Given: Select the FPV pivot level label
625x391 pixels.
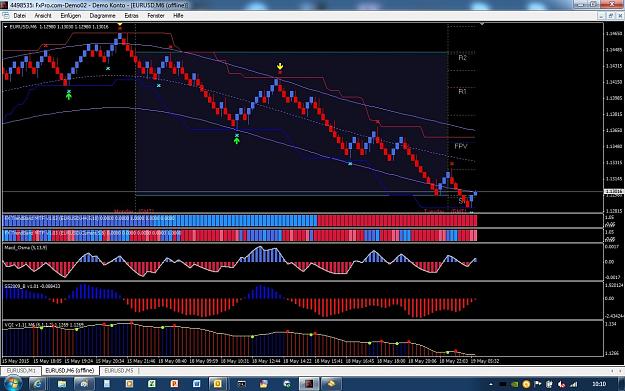Looking at the screenshot, I should click(x=461, y=146).
